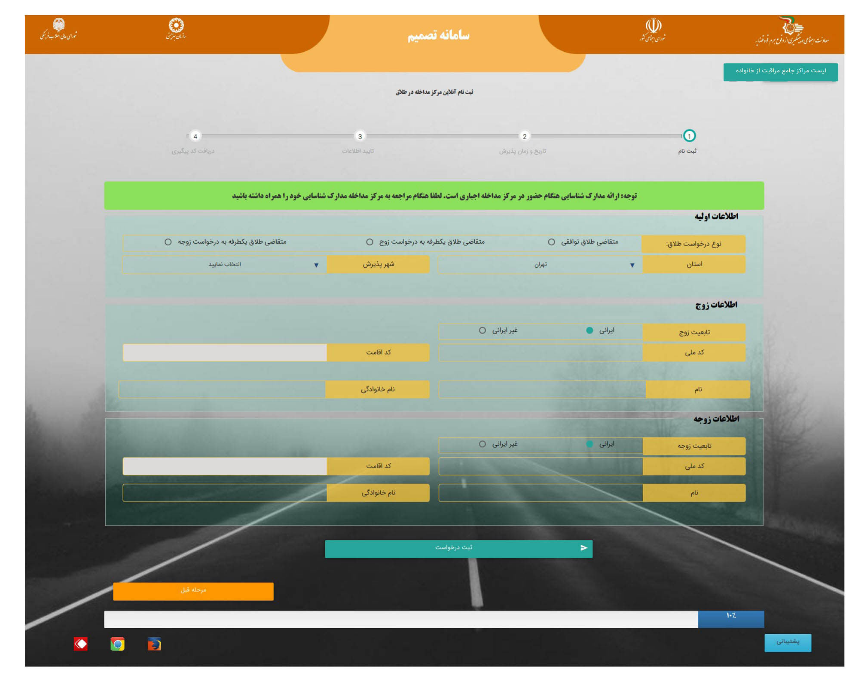Open the لیست مراکز جامع مراقبت از خانواده list
Viewport: 865px width, 689px height.
(x=781, y=72)
